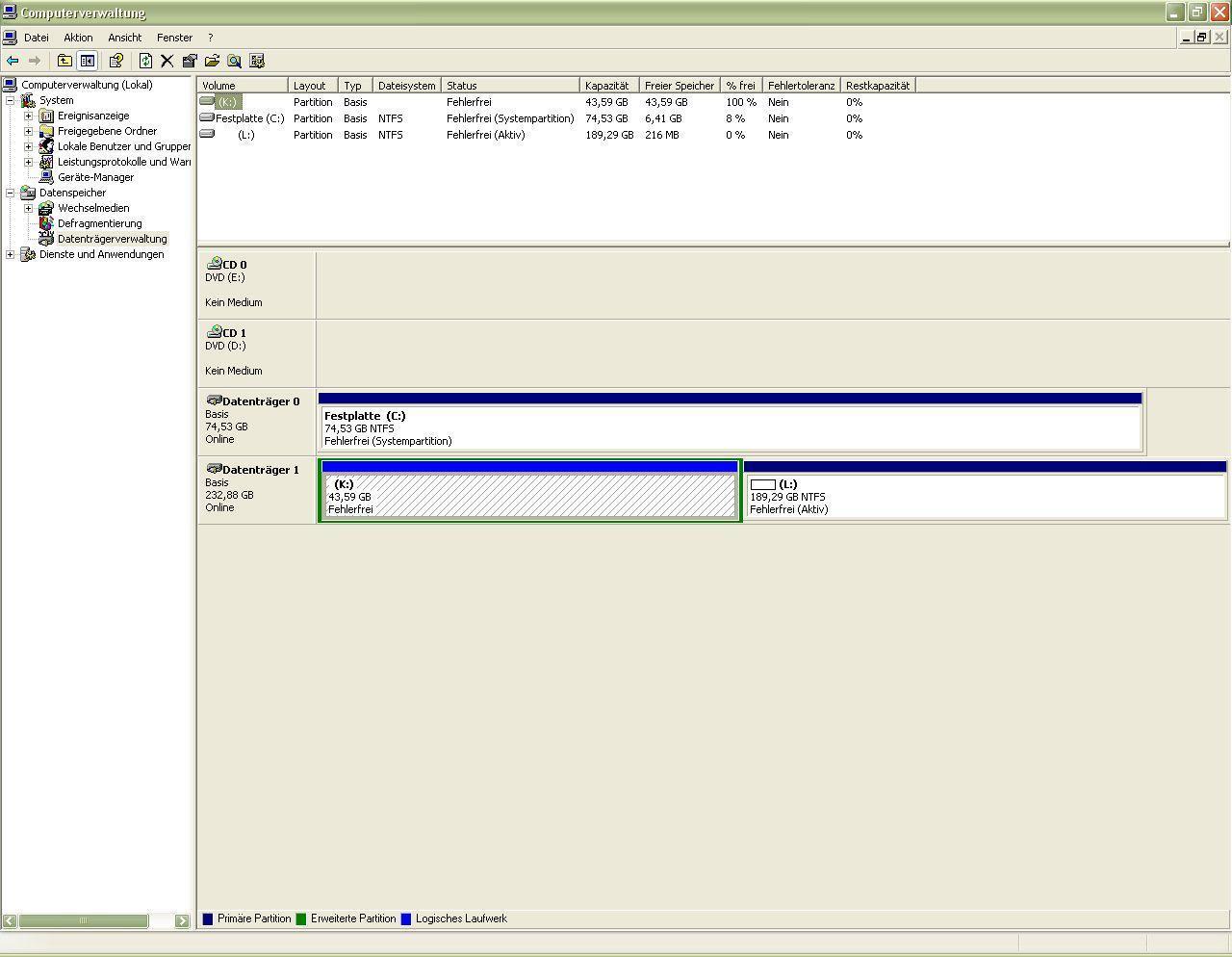Open the Ansicht menu
This screenshot has height=957, width=1232.
pyautogui.click(x=125, y=38)
